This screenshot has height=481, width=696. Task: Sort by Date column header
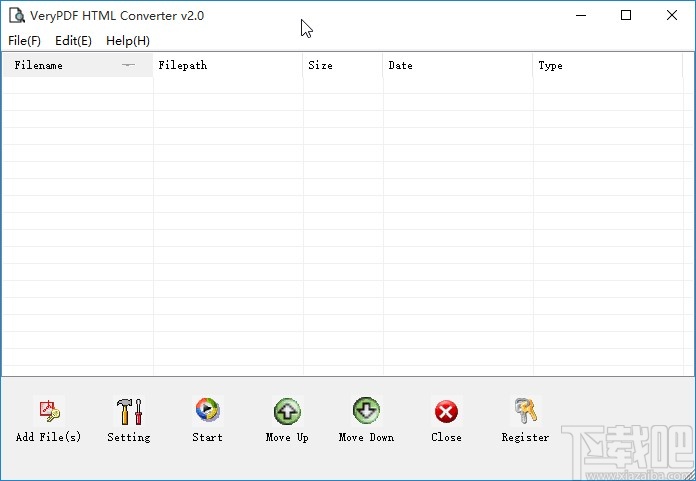click(x=458, y=65)
